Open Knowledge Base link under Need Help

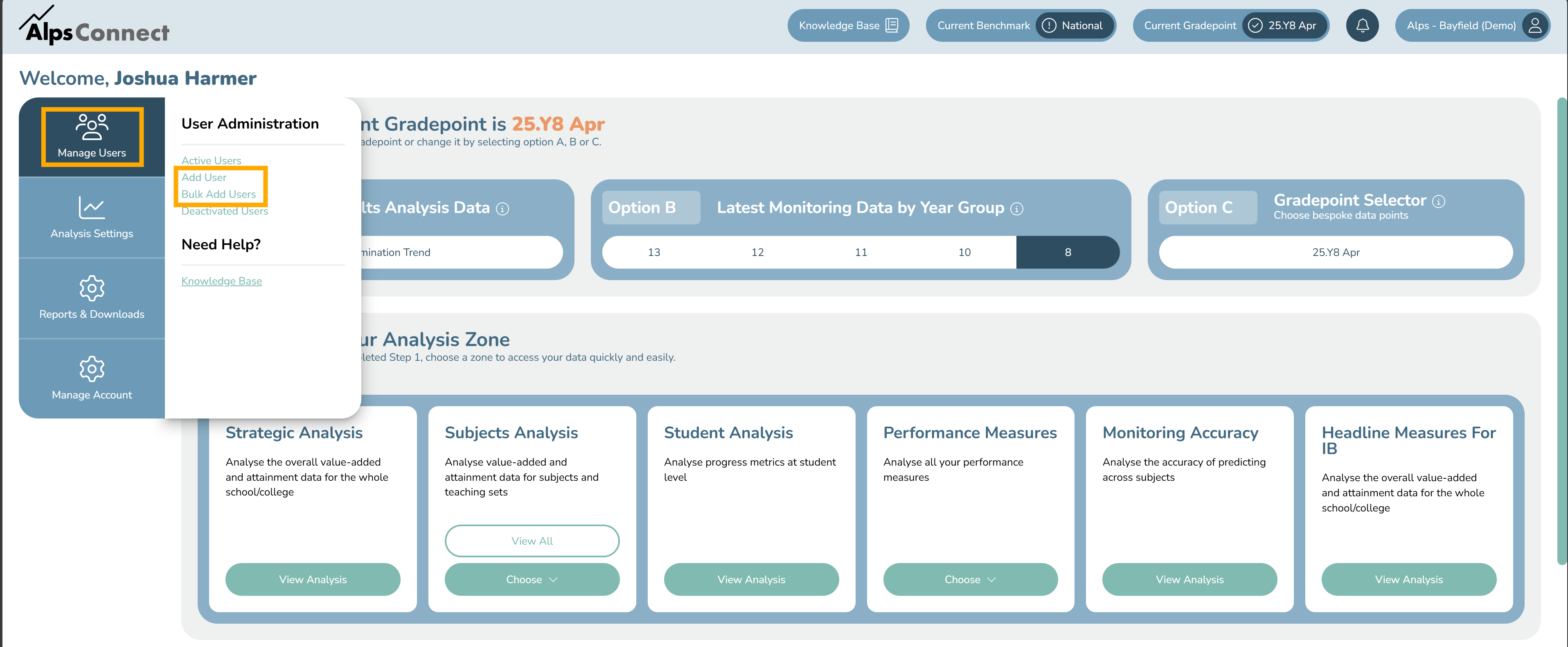(x=221, y=281)
